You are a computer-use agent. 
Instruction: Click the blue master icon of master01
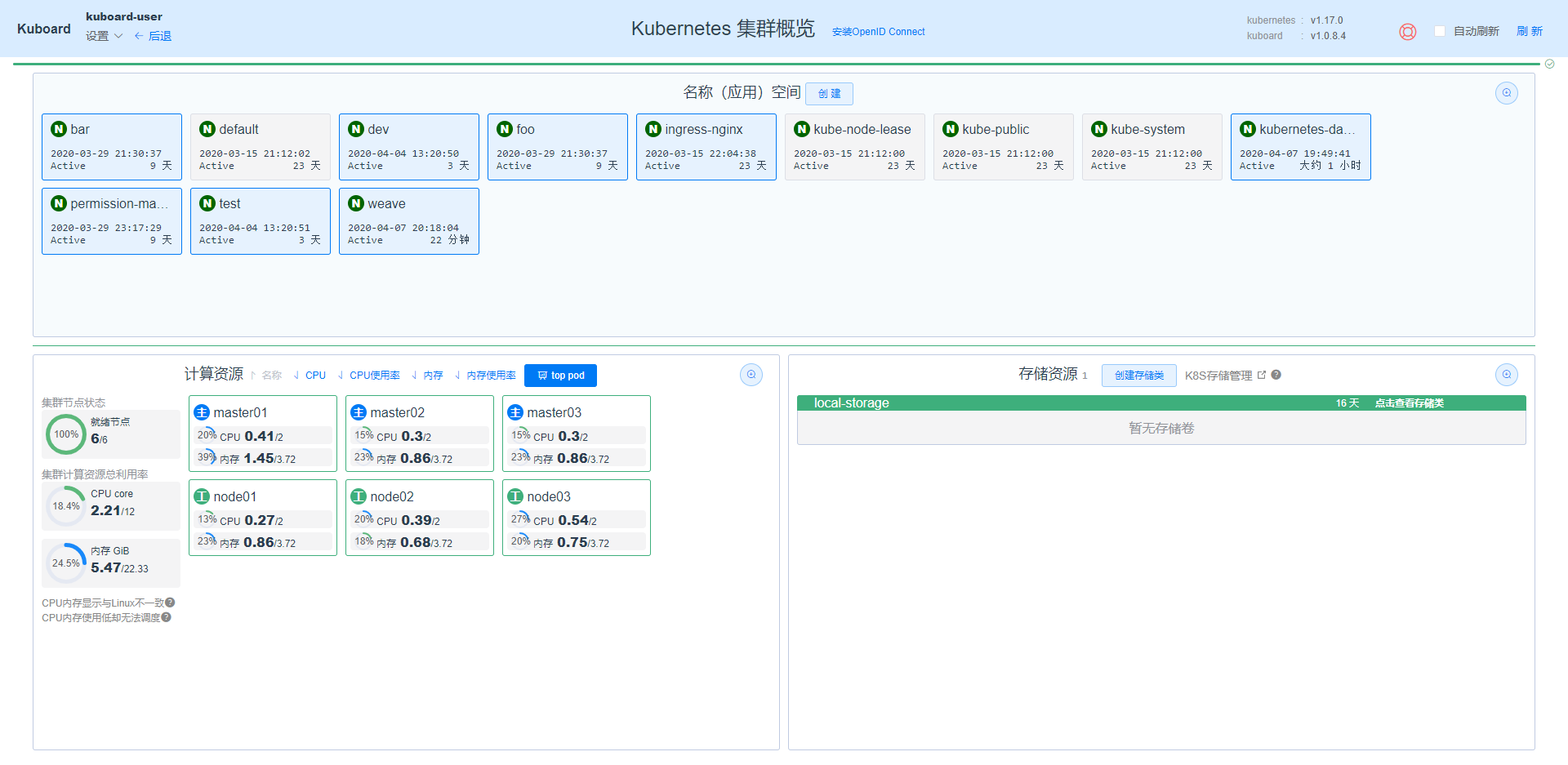pyautogui.click(x=202, y=412)
